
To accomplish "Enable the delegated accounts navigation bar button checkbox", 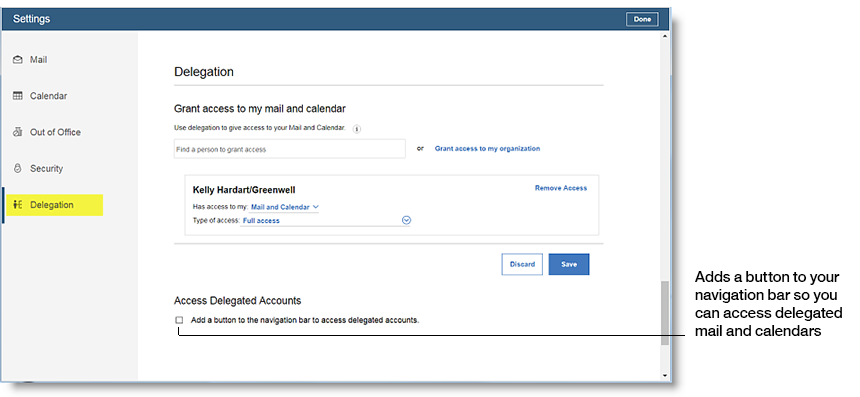I will [179, 320].
